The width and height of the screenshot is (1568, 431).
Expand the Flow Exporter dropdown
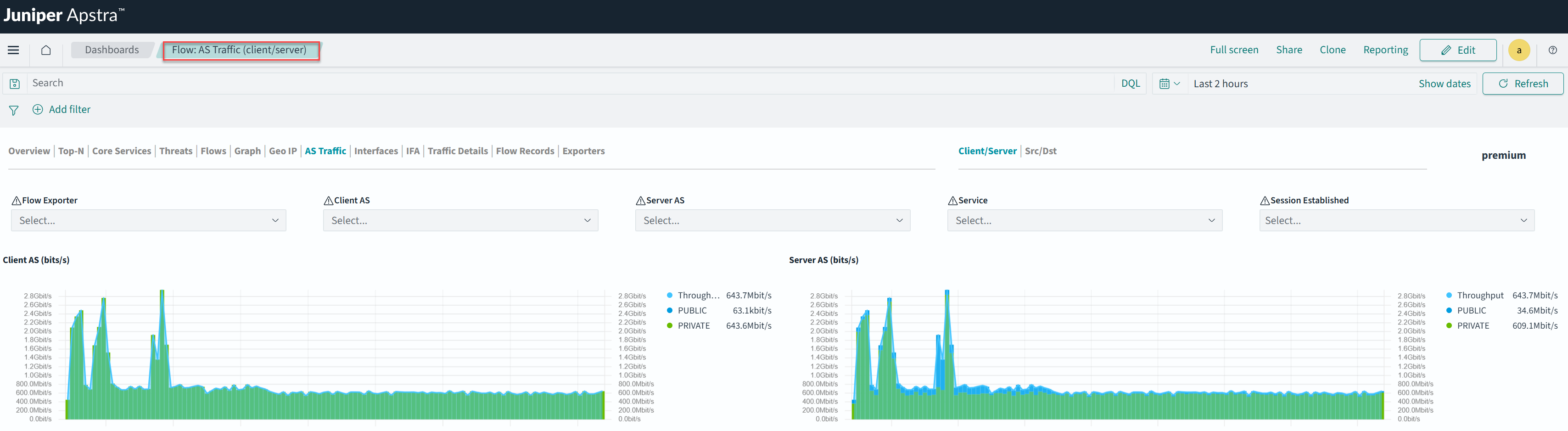tap(149, 220)
